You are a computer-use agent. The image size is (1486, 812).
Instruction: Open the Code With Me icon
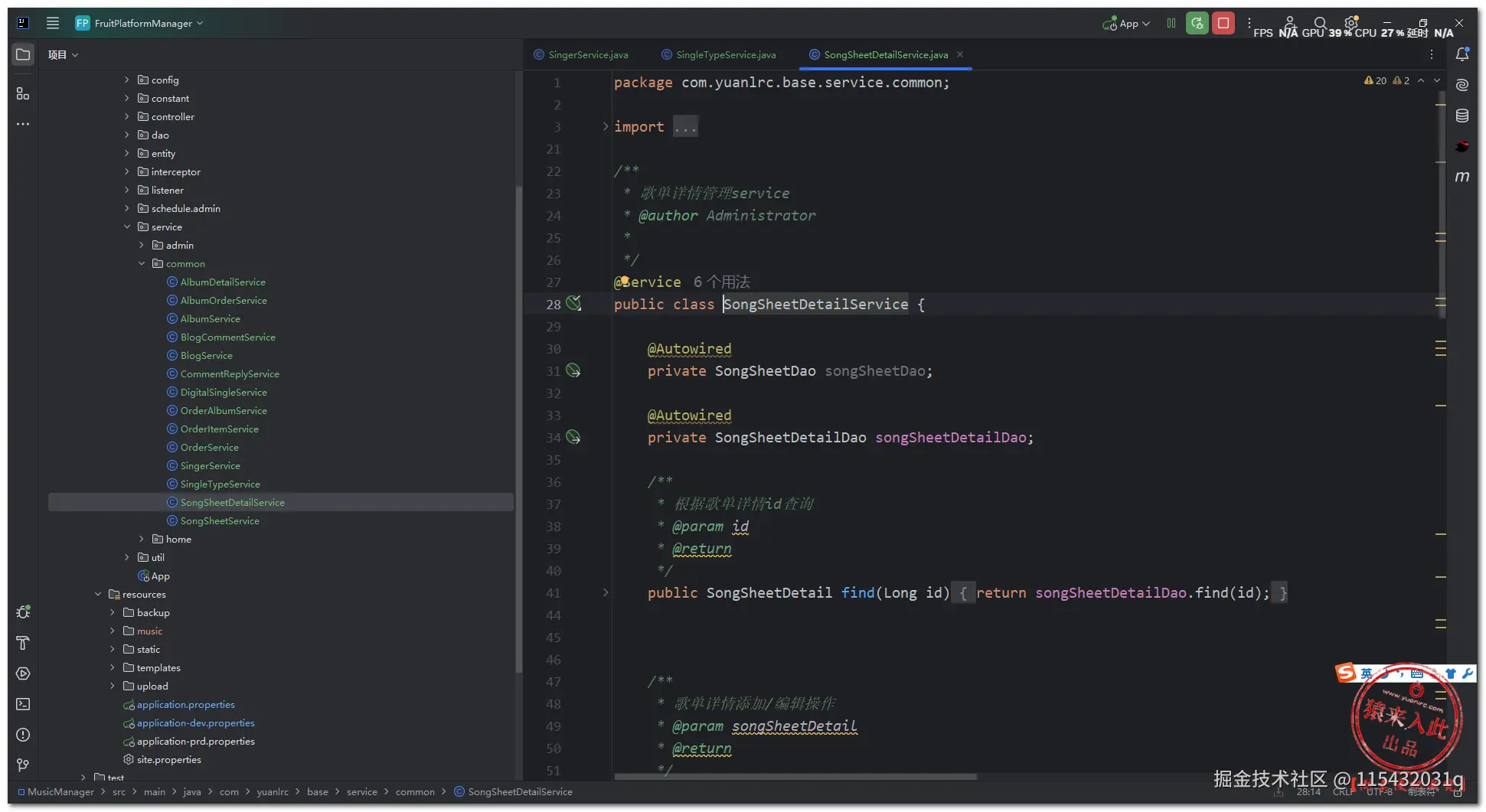[1289, 23]
